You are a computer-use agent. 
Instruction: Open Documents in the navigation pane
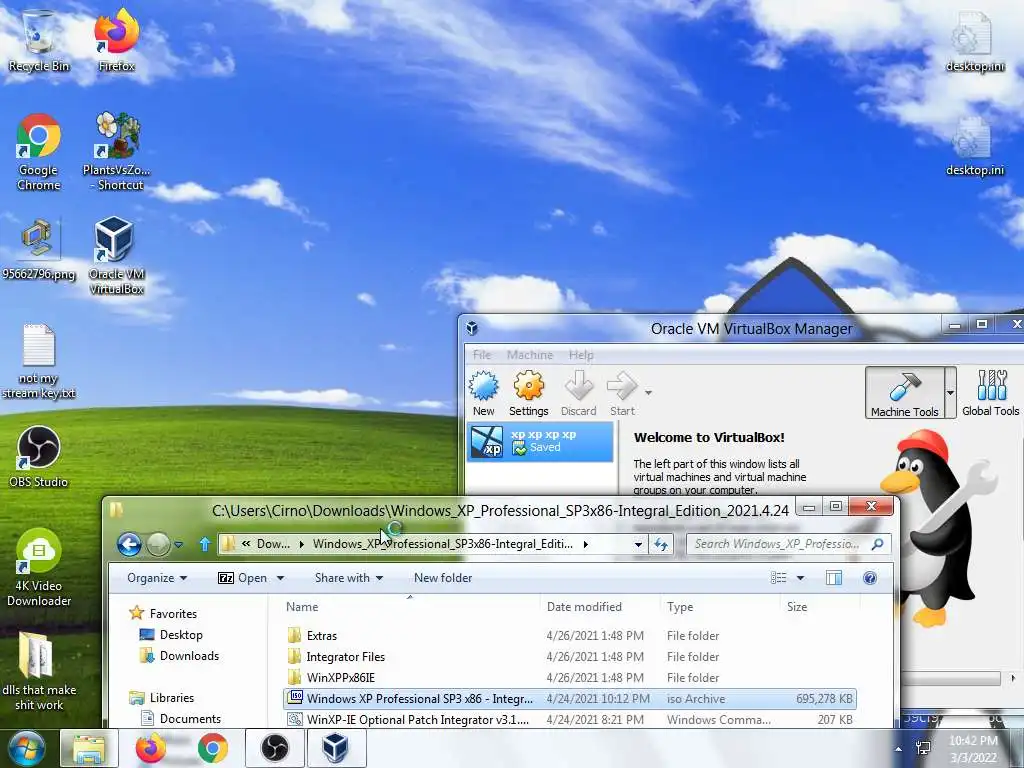point(181,718)
